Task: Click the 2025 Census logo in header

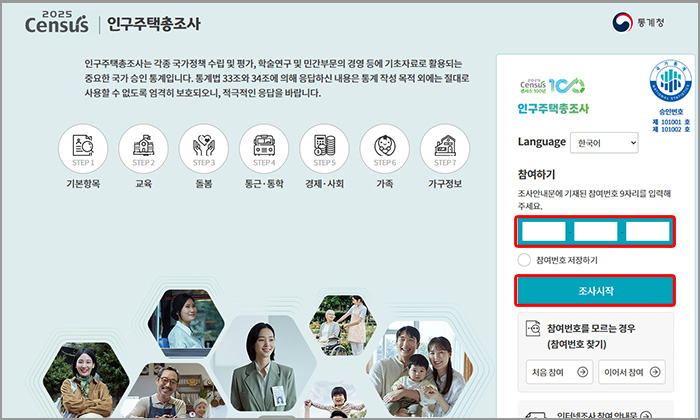Action: (x=57, y=23)
